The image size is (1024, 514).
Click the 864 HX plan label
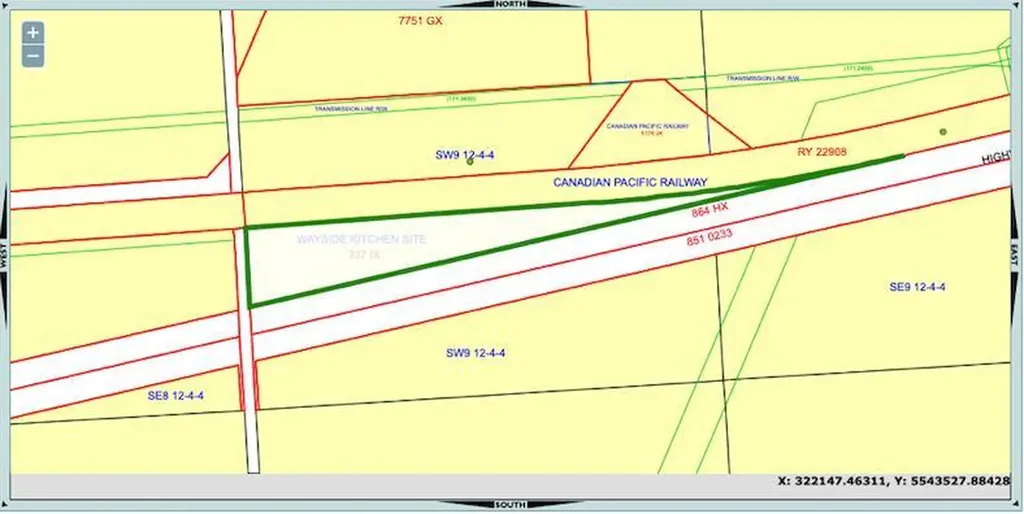point(709,210)
